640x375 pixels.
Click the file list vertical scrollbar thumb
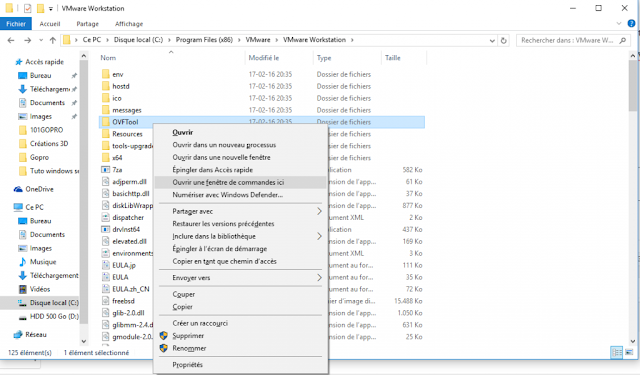tap(633, 86)
